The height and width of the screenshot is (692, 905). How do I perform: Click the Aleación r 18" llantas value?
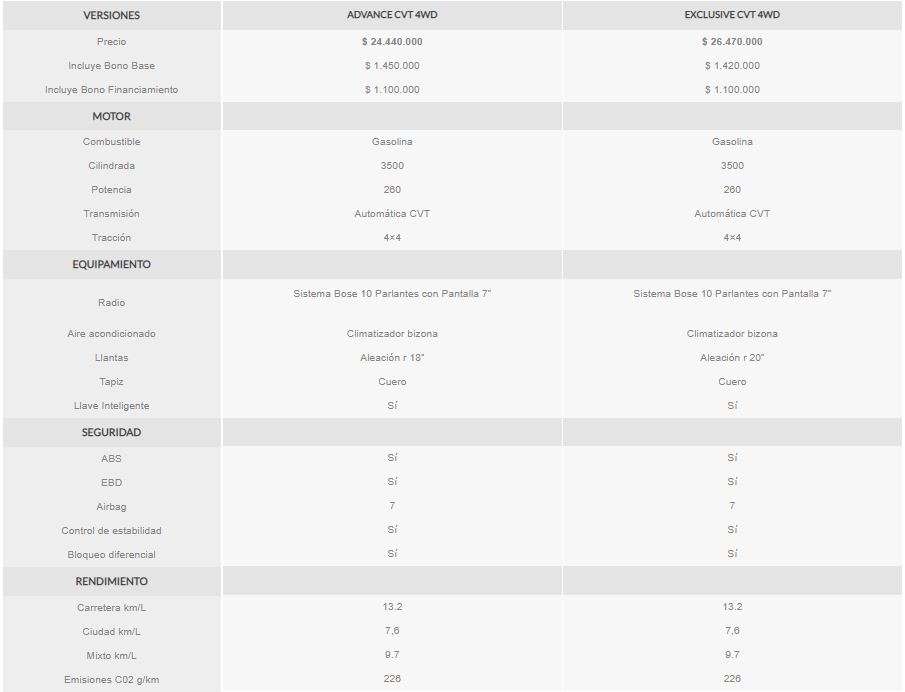pyautogui.click(x=392, y=358)
